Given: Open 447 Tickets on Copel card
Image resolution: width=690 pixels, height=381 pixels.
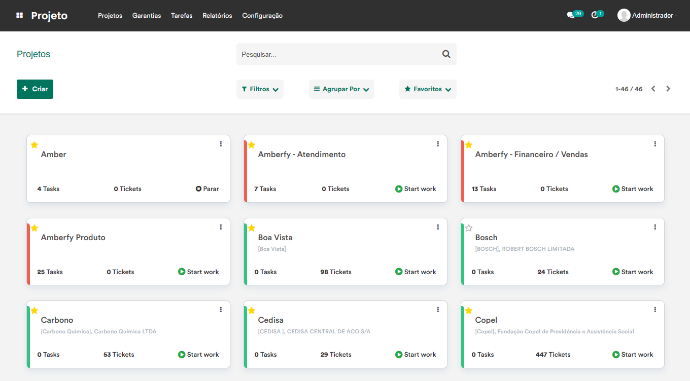Looking at the screenshot, I should [553, 355].
